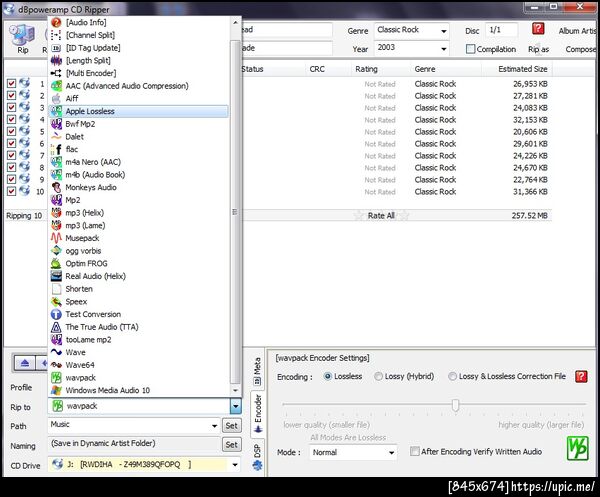Choose Shorten from encoder list
This screenshot has height=497, width=600.
[x=139, y=289]
